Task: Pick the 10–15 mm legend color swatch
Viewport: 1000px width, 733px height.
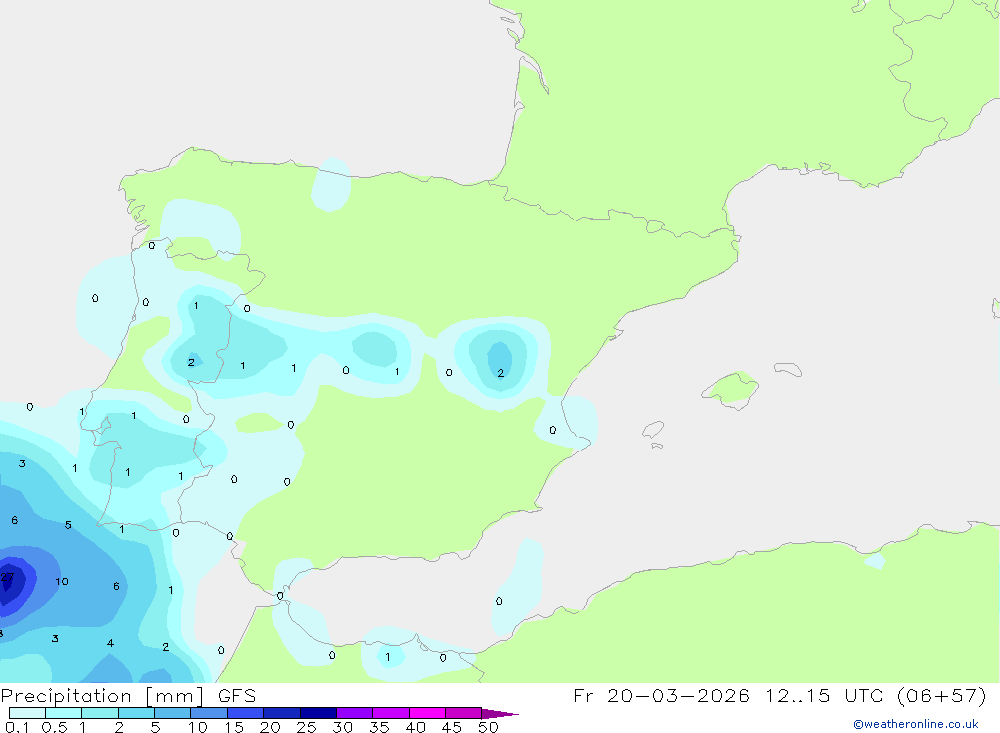Action: (209, 713)
